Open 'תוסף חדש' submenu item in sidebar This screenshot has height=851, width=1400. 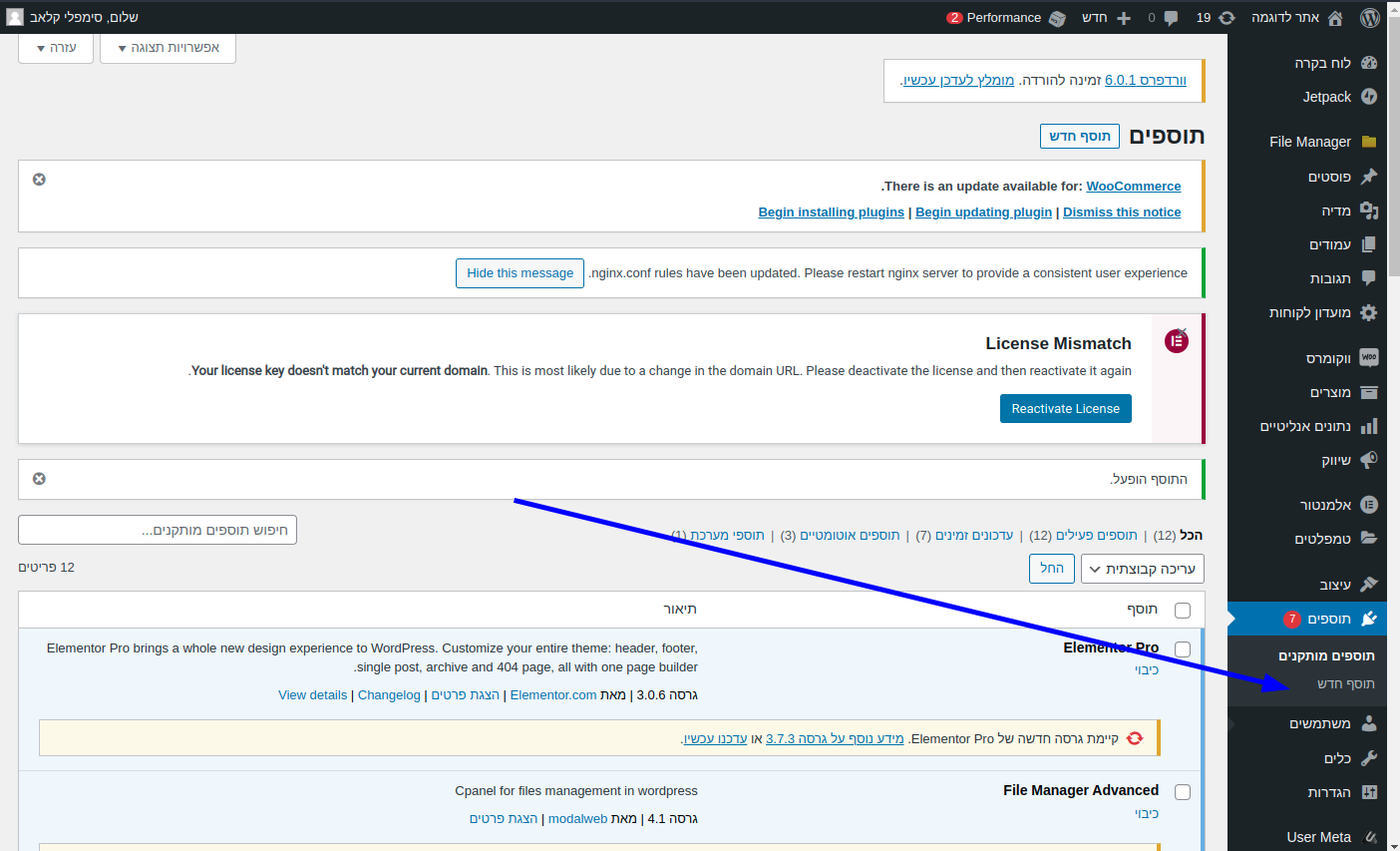click(x=1345, y=683)
